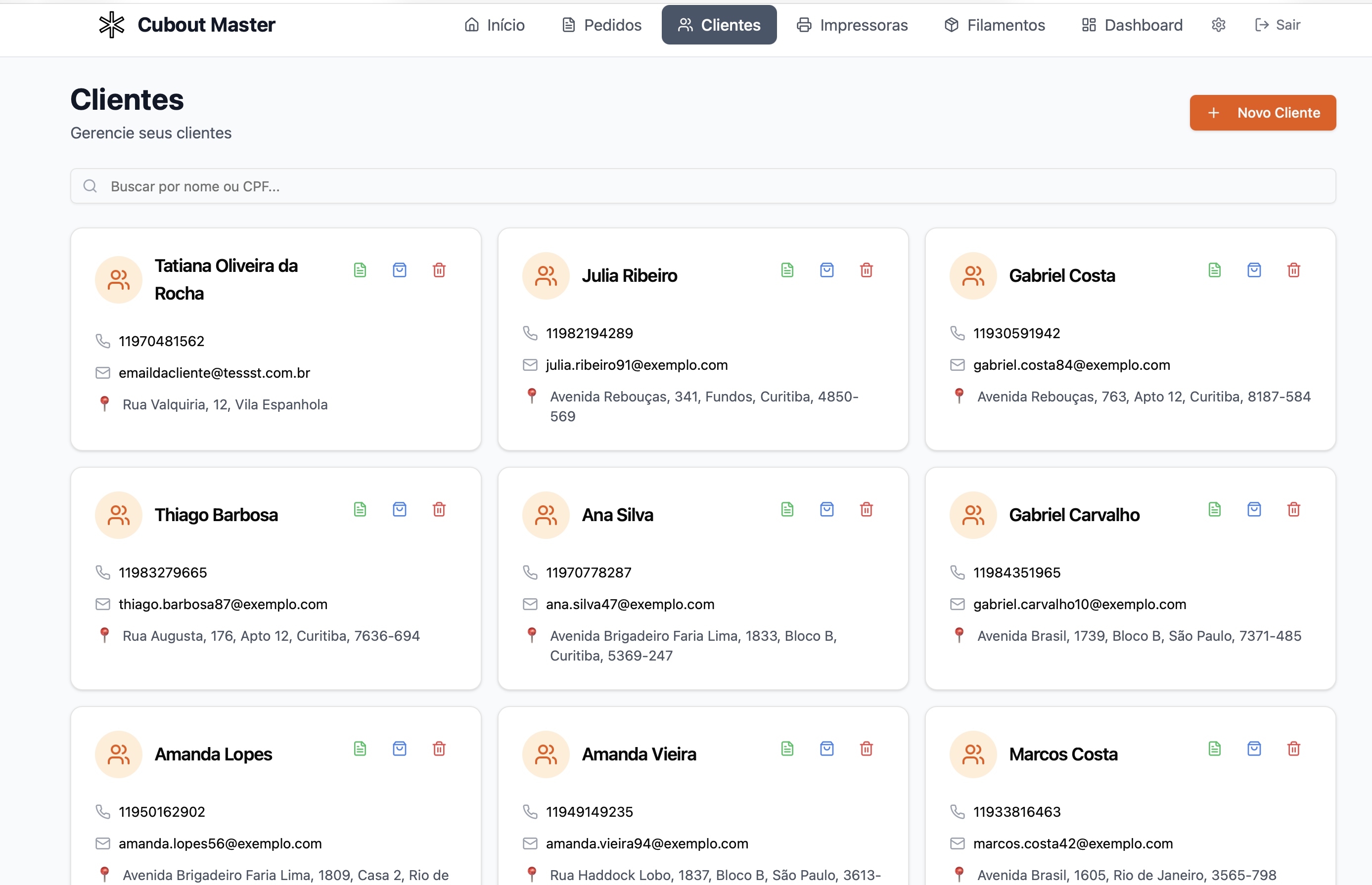Click email thiago.barbosa87@exemplo.com

(x=223, y=604)
